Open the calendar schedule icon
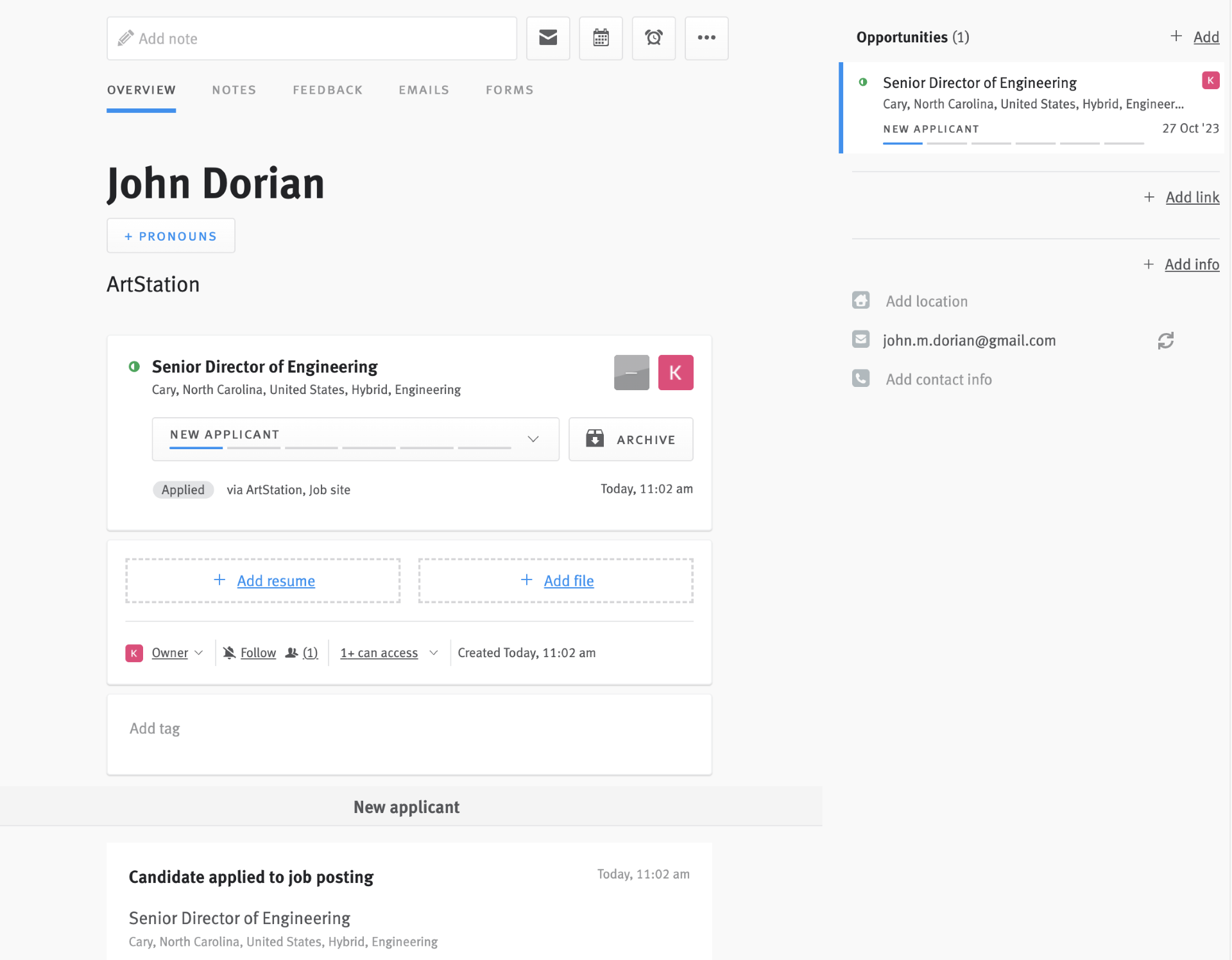 [601, 38]
